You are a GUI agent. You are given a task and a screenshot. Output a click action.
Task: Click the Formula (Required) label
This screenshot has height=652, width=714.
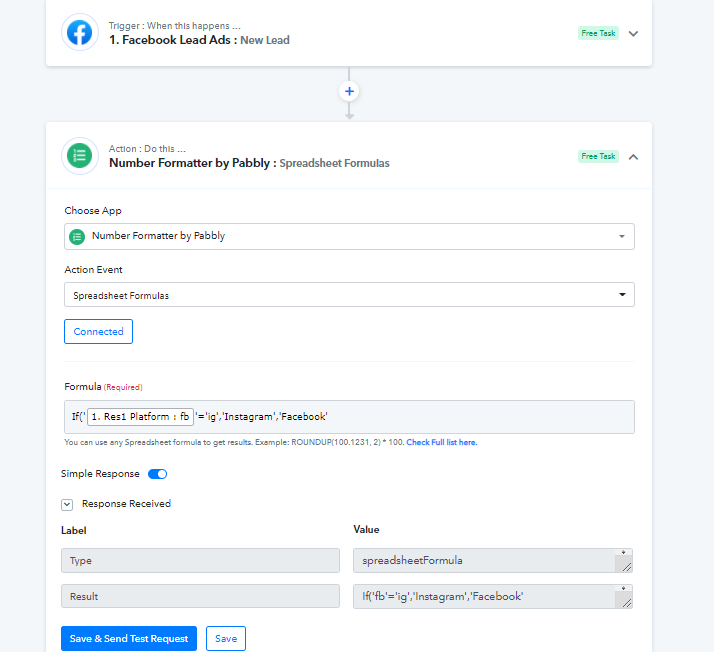[103, 387]
